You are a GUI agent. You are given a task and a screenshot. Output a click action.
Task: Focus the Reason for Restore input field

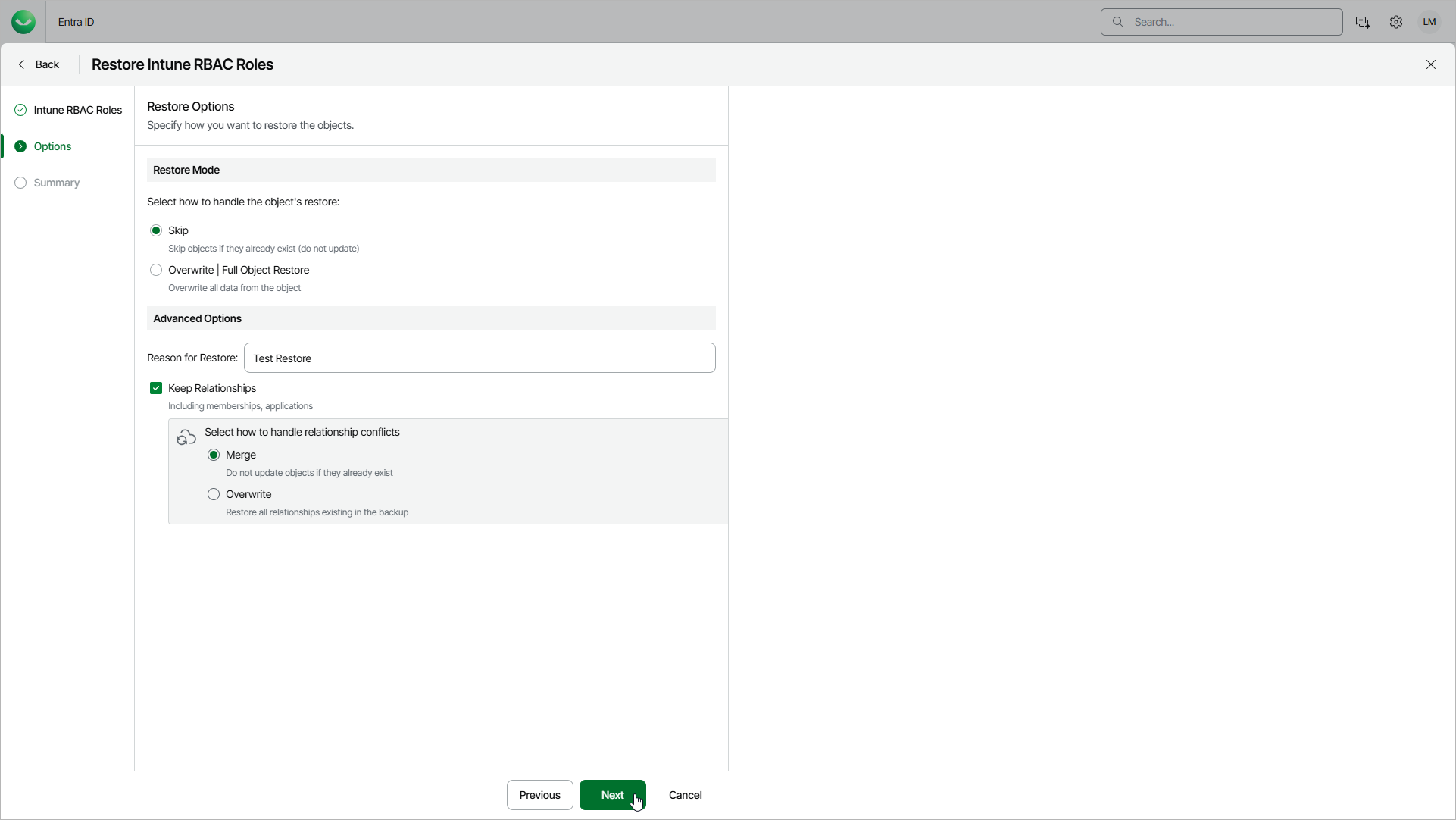coord(480,358)
